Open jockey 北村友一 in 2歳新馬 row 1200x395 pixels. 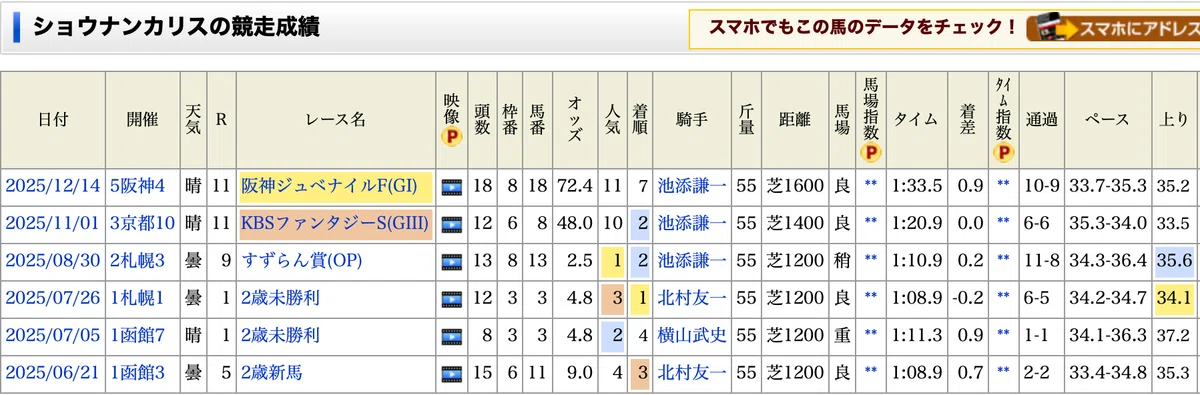[x=692, y=373]
